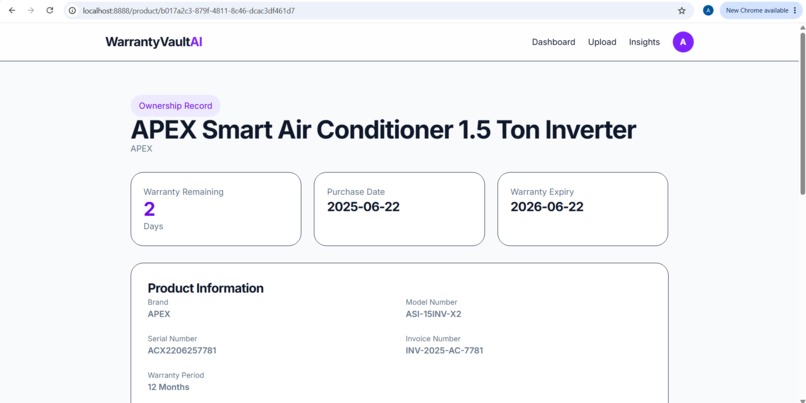Go back using browser back arrow
Image resolution: width=806 pixels, height=403 pixels.
pos(12,10)
